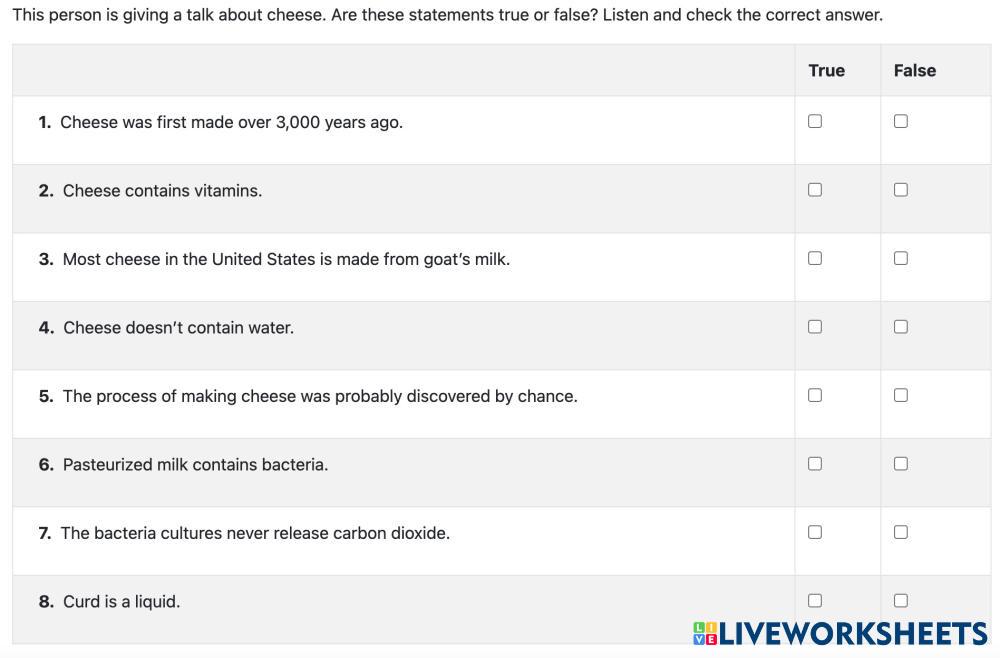The image size is (1000, 658).
Task: Select True for 'Curd is a liquid'
Action: (815, 601)
